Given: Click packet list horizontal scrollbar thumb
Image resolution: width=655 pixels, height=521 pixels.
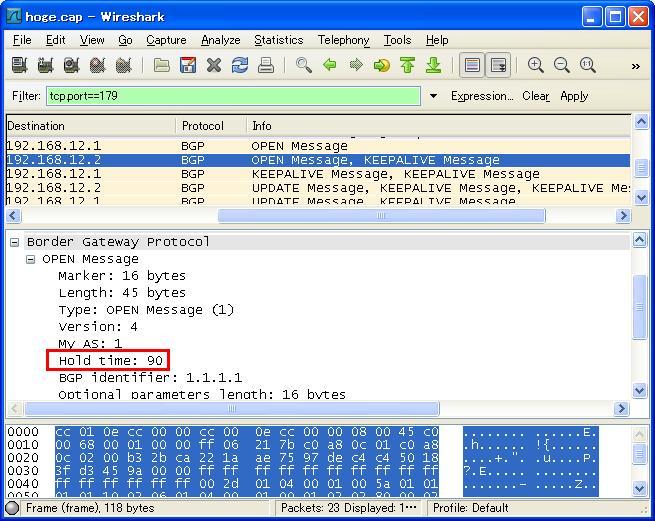Looking at the screenshot, I should [381, 216].
